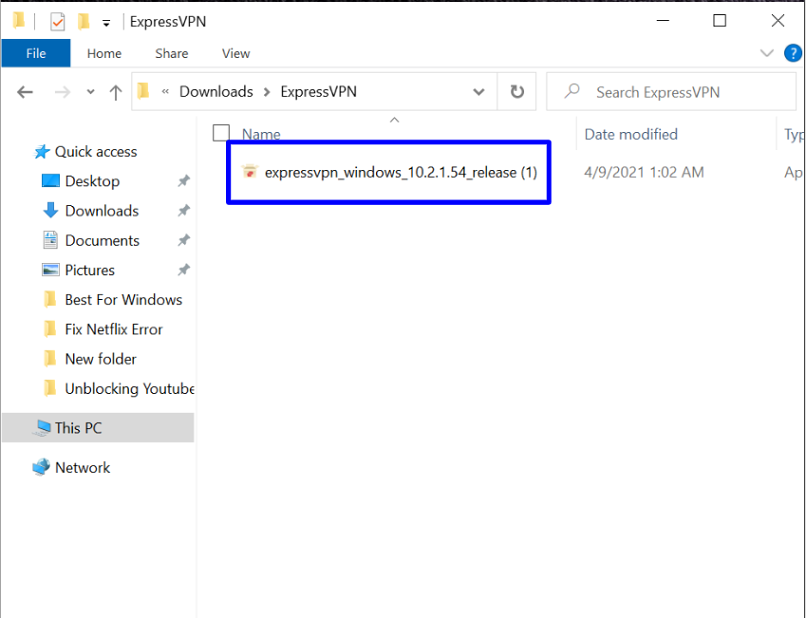This screenshot has width=806, height=618.
Task: Click the Desktop icon in sidebar
Action: click(x=50, y=180)
